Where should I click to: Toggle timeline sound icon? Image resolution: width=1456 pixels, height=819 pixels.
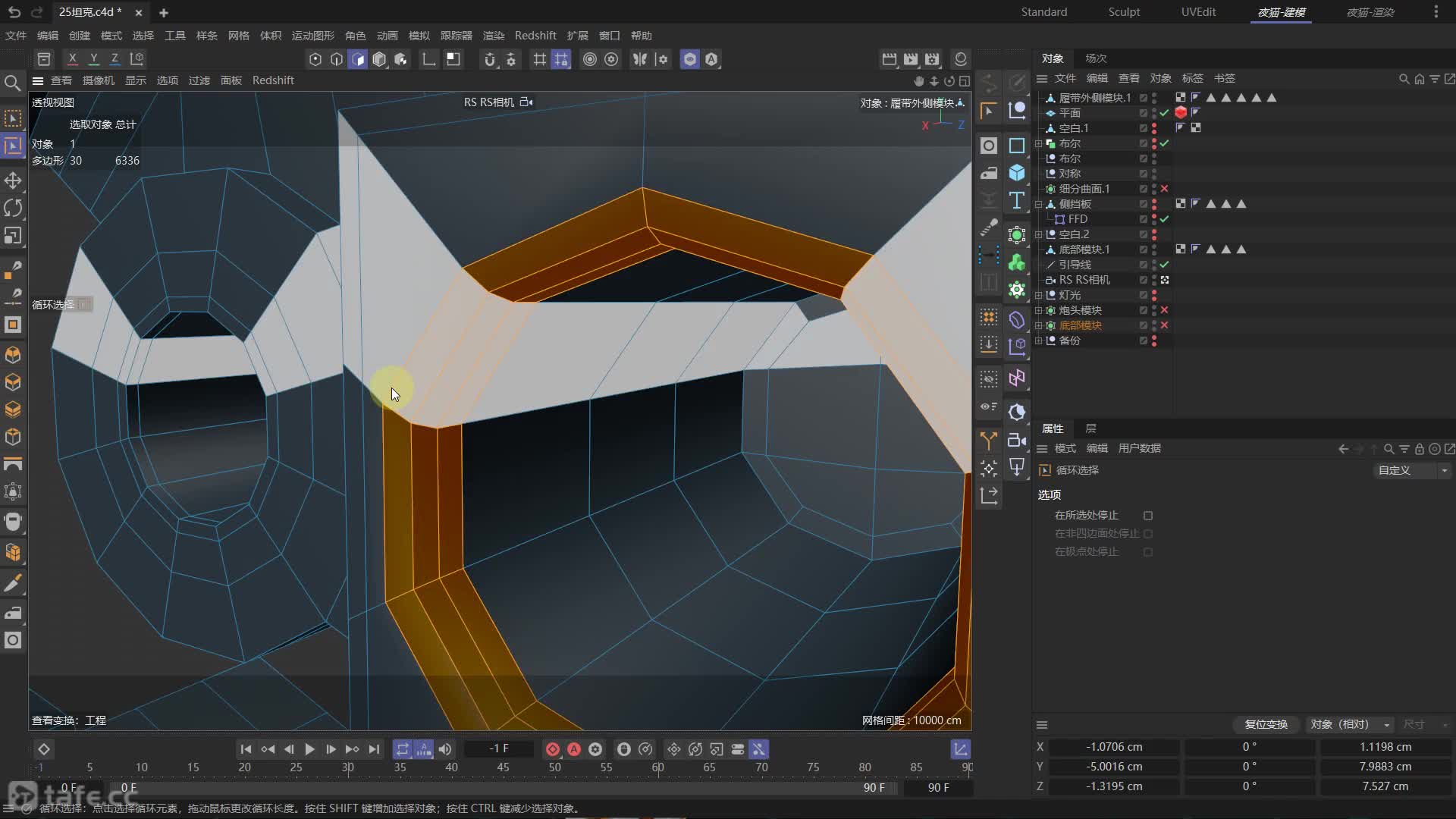445,749
